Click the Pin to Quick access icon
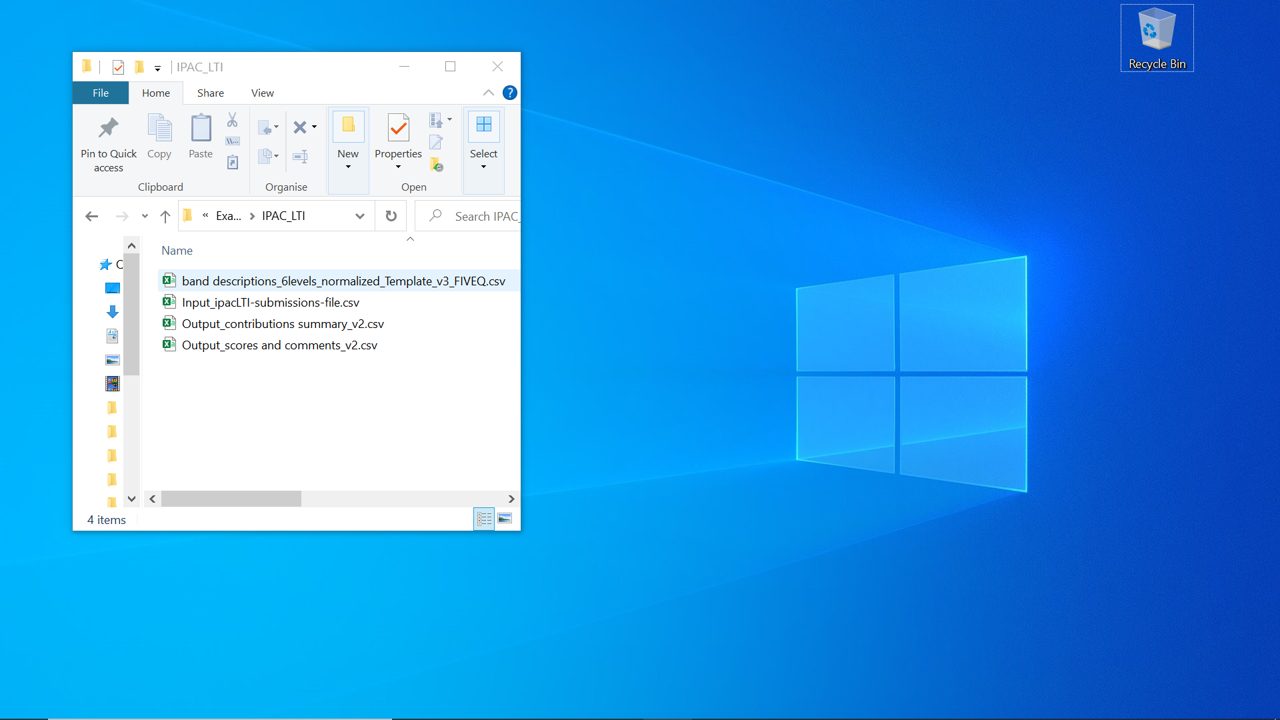 (108, 128)
